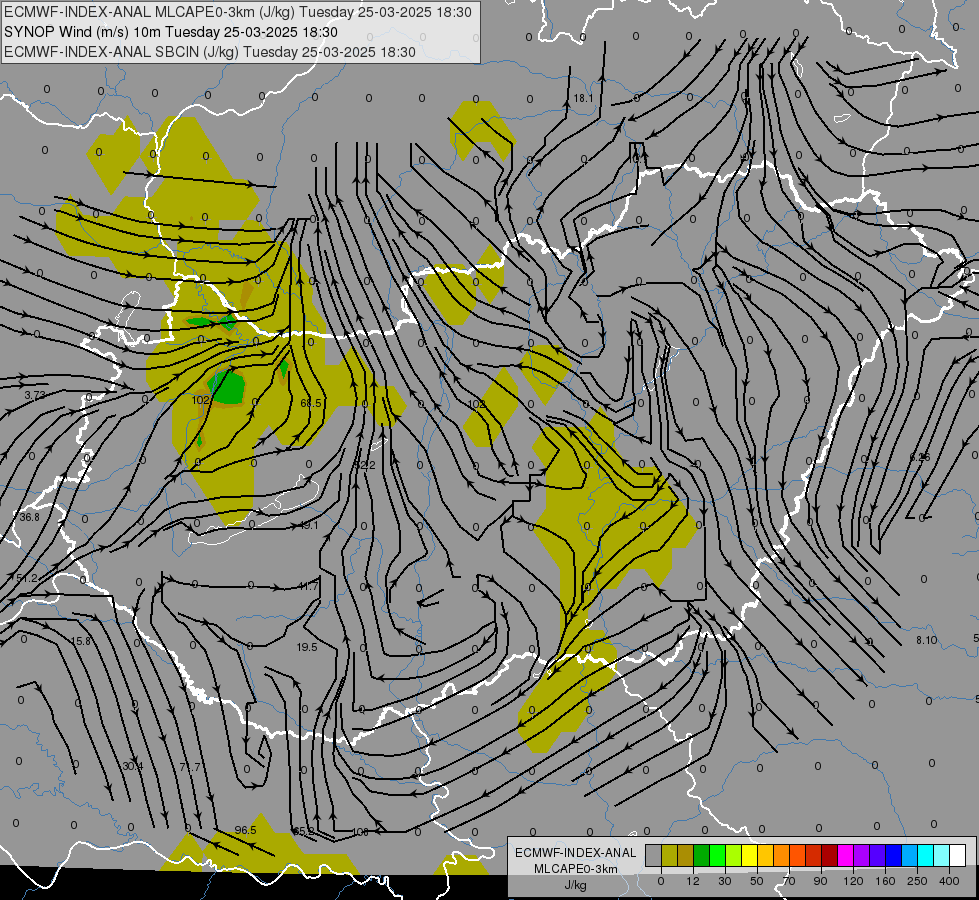This screenshot has width=979, height=900.
Task: Click the MLCAPE0-3km title line in header
Action: coord(238,12)
